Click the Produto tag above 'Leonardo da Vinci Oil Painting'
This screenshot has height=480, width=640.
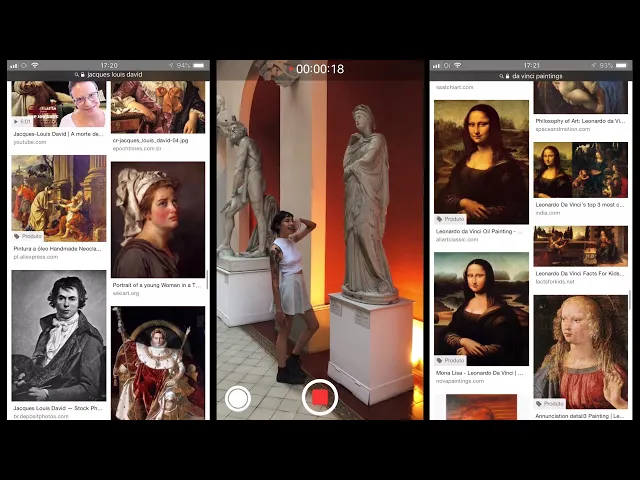coord(451,219)
